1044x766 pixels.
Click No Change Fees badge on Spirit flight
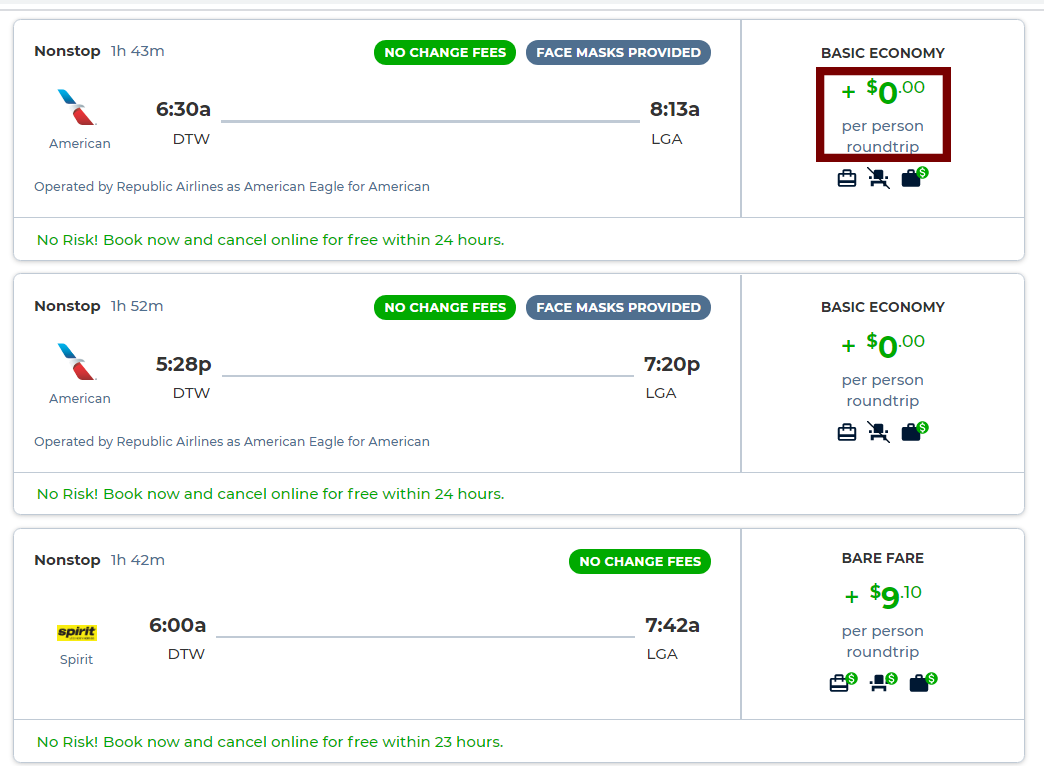[x=639, y=562]
